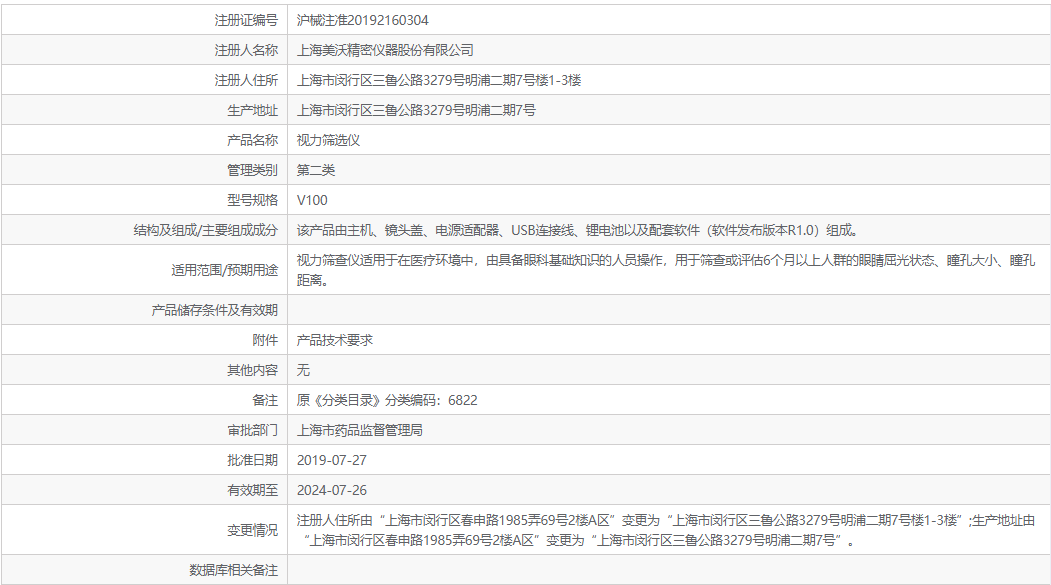Screen dimensions: 1051x585
Task: Click expiry date 2024-07-26
Action: point(332,491)
